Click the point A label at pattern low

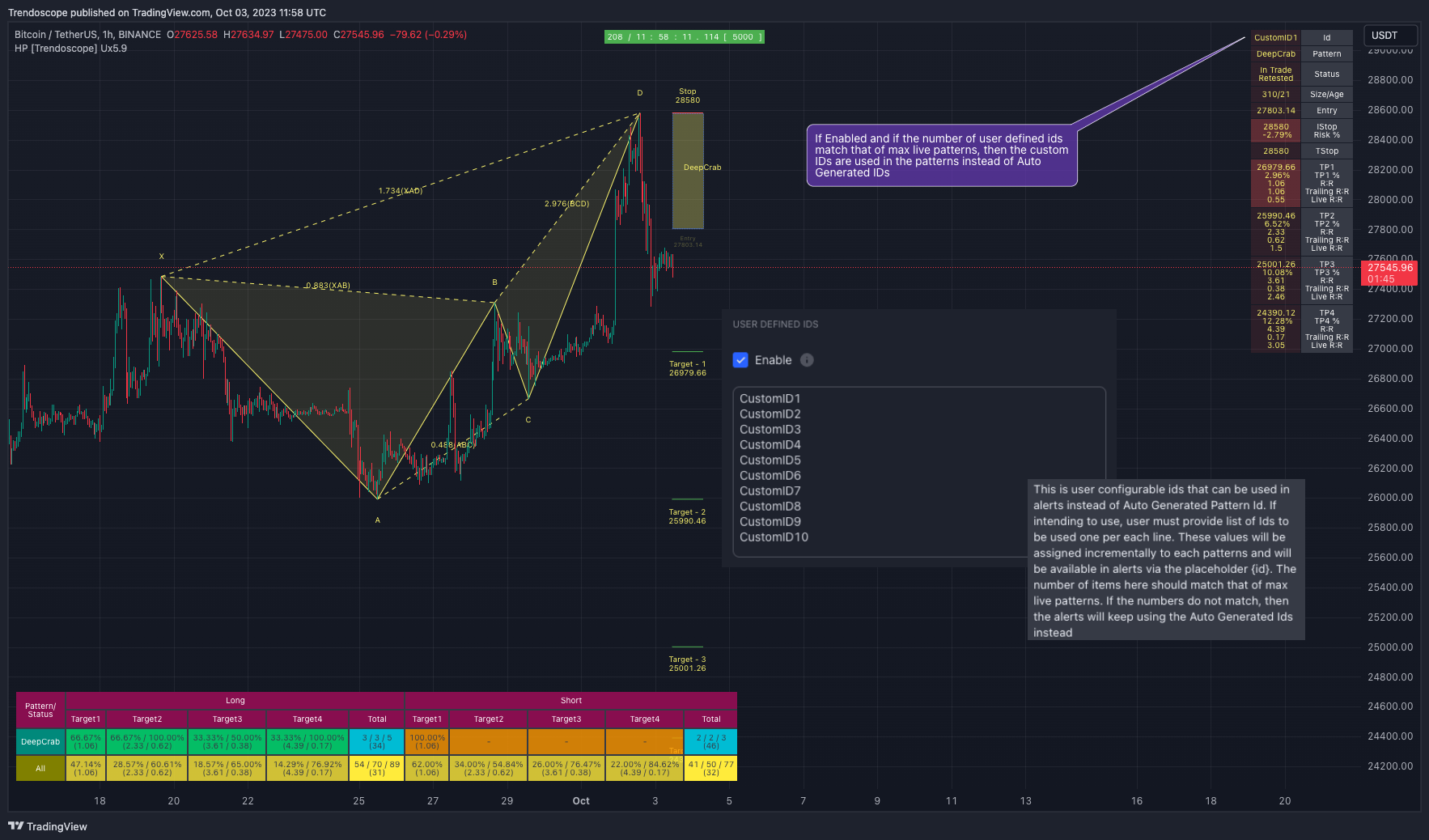(378, 520)
